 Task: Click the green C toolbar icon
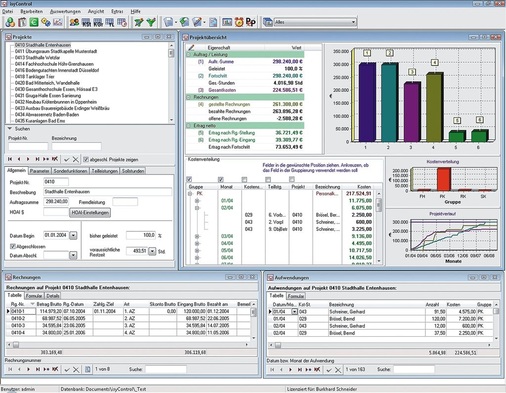pyautogui.click(x=34, y=22)
